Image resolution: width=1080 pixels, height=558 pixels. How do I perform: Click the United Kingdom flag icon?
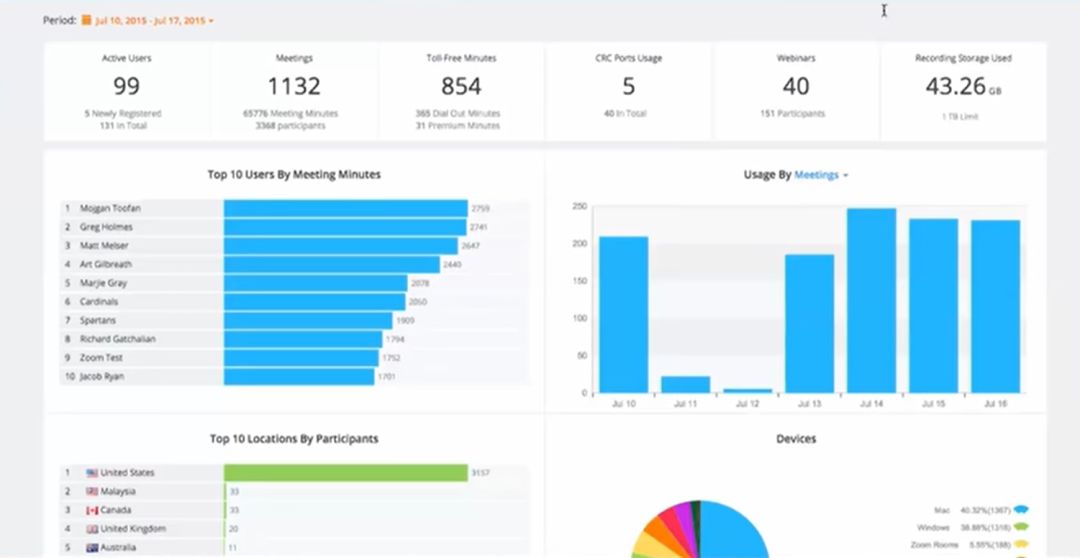[x=92, y=529]
